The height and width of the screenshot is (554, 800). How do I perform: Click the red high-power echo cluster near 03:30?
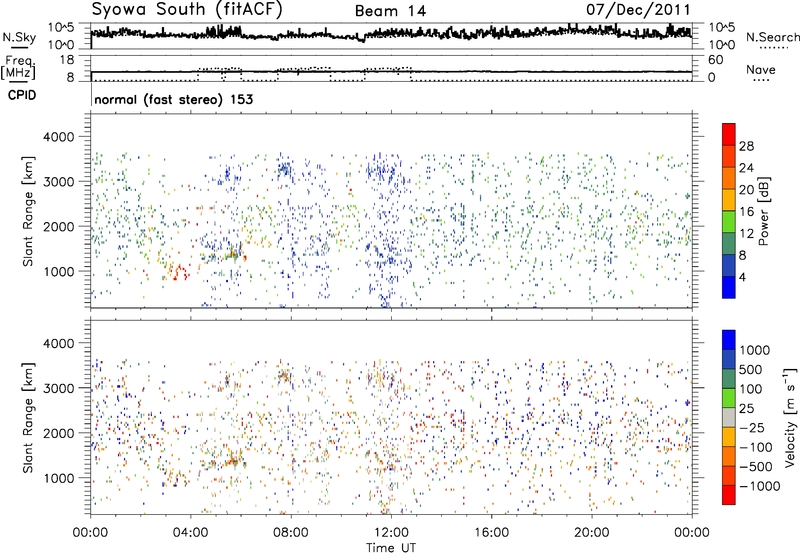[179, 272]
